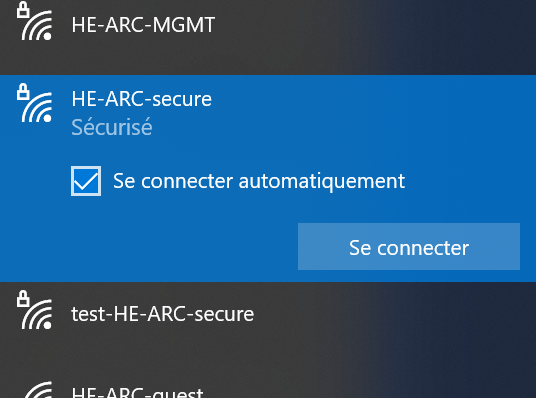Connect using the Se connecter button

pyautogui.click(x=409, y=247)
